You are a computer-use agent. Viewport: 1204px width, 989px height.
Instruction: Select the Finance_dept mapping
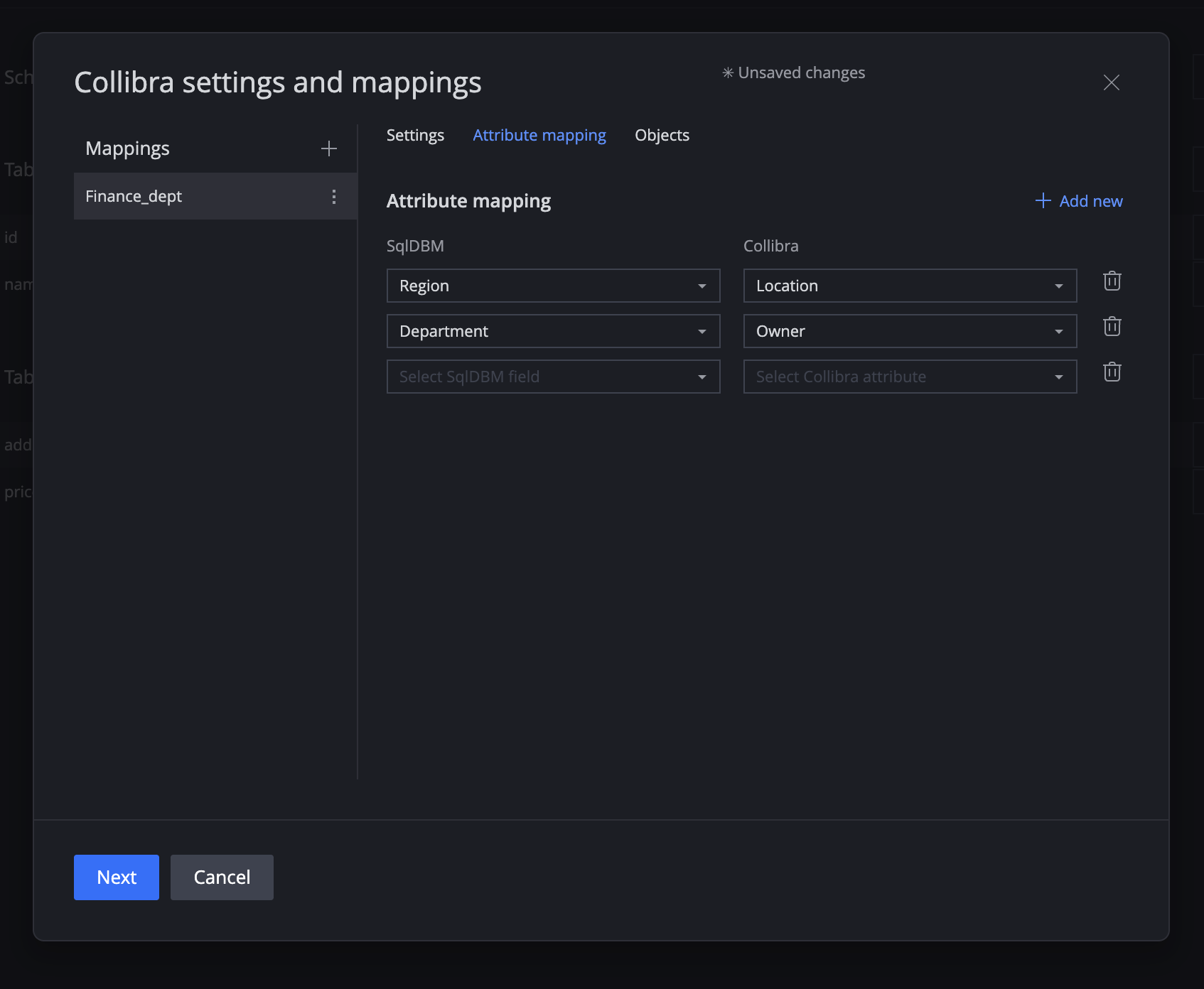point(215,196)
